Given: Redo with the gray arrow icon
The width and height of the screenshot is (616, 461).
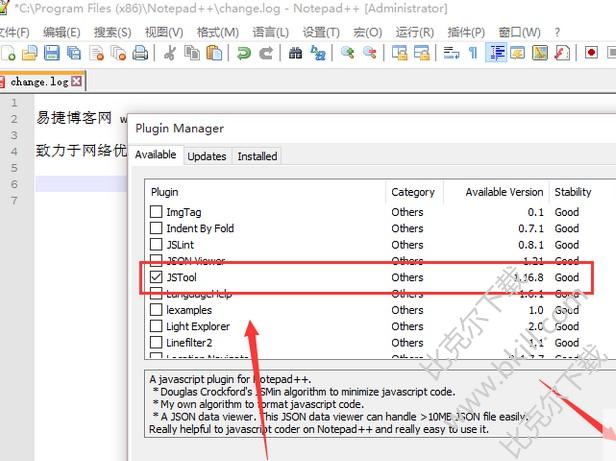Looking at the screenshot, I should 266,53.
